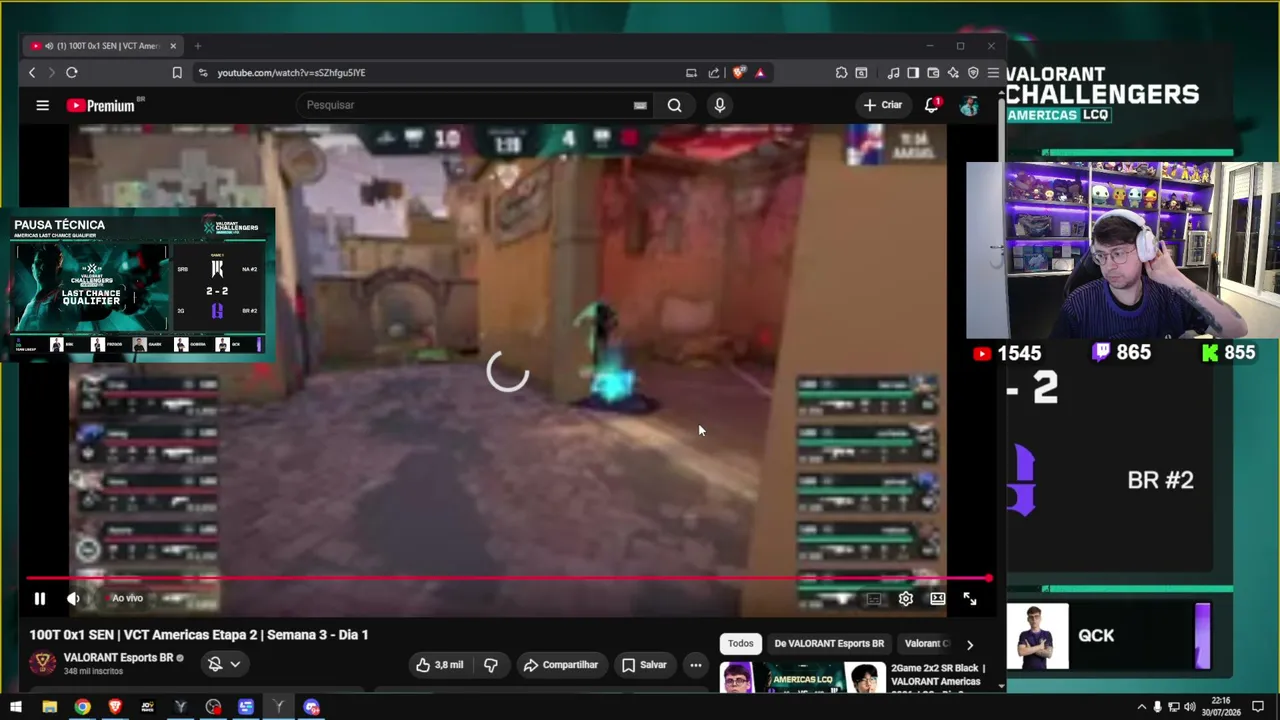The image size is (1280, 720).
Task: Jump to live with Ao vivo indicator
Action: coord(127,598)
